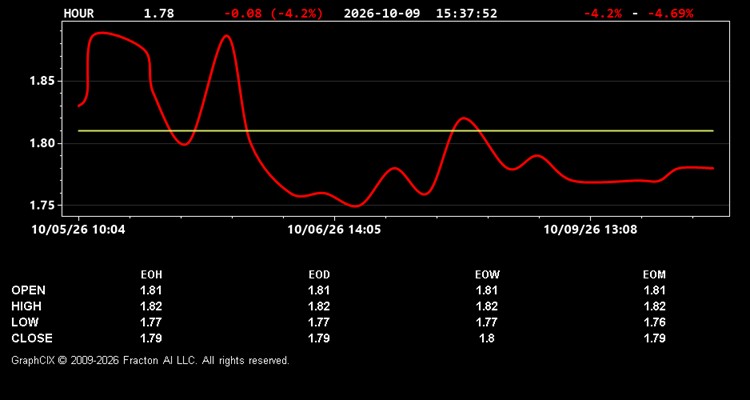750x400 pixels.
Task: Select the EOD column header
Action: (x=319, y=275)
